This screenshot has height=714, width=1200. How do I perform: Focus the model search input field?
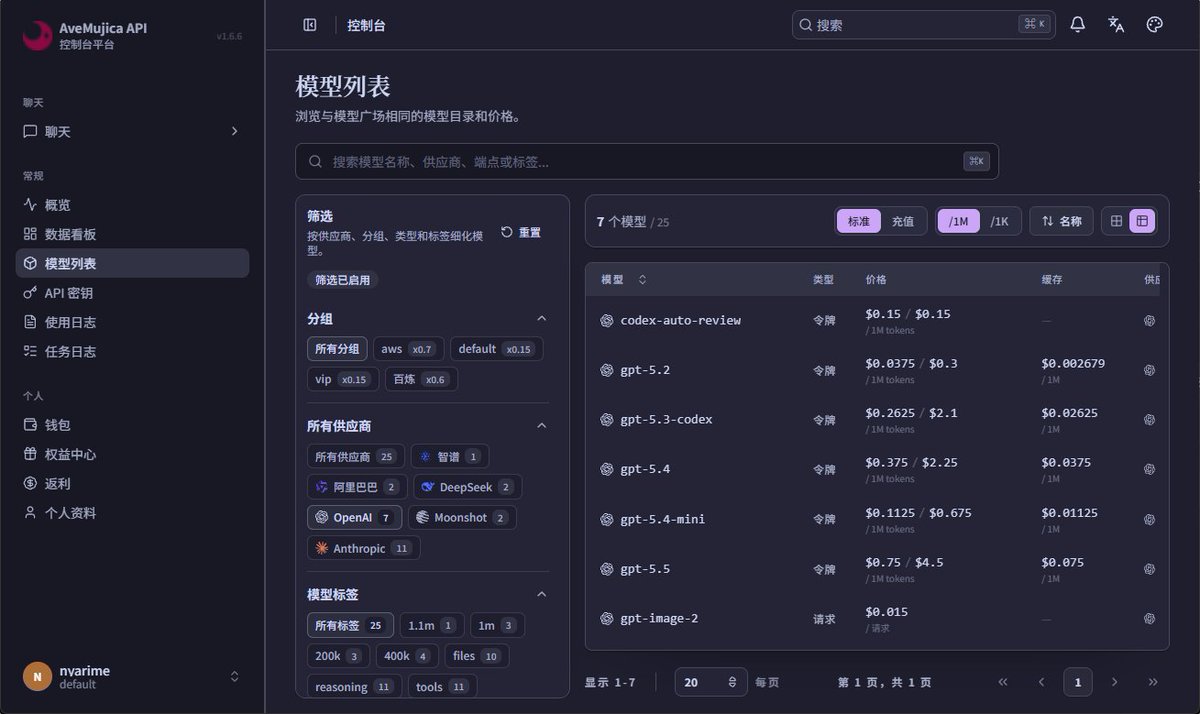point(646,161)
